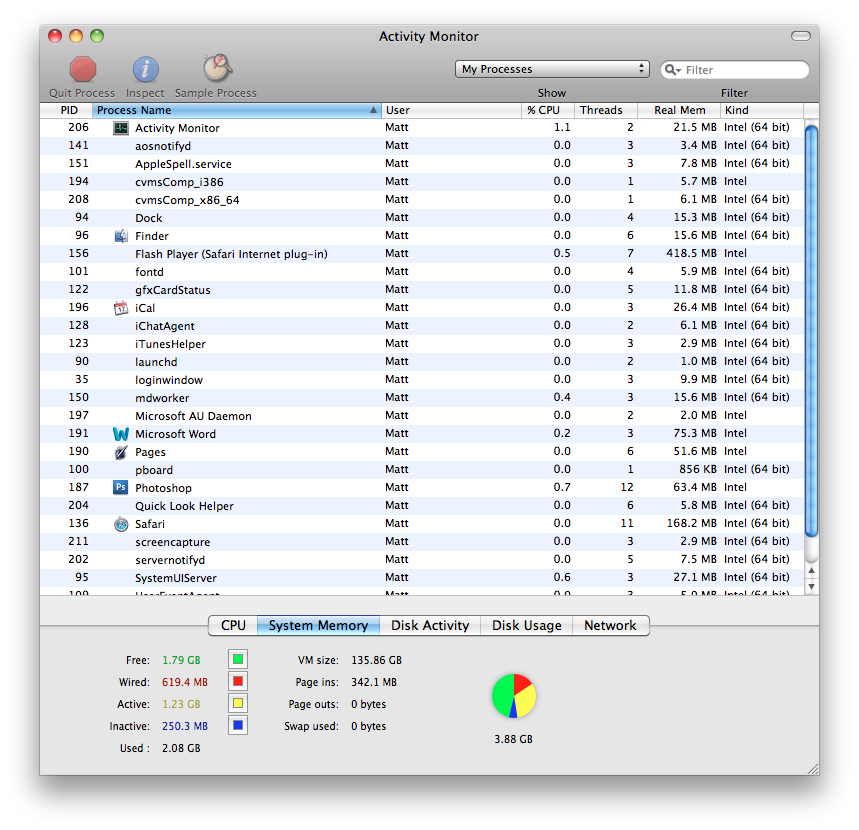Select the pboard process row
This screenshot has width=859, height=830.
coord(422,470)
